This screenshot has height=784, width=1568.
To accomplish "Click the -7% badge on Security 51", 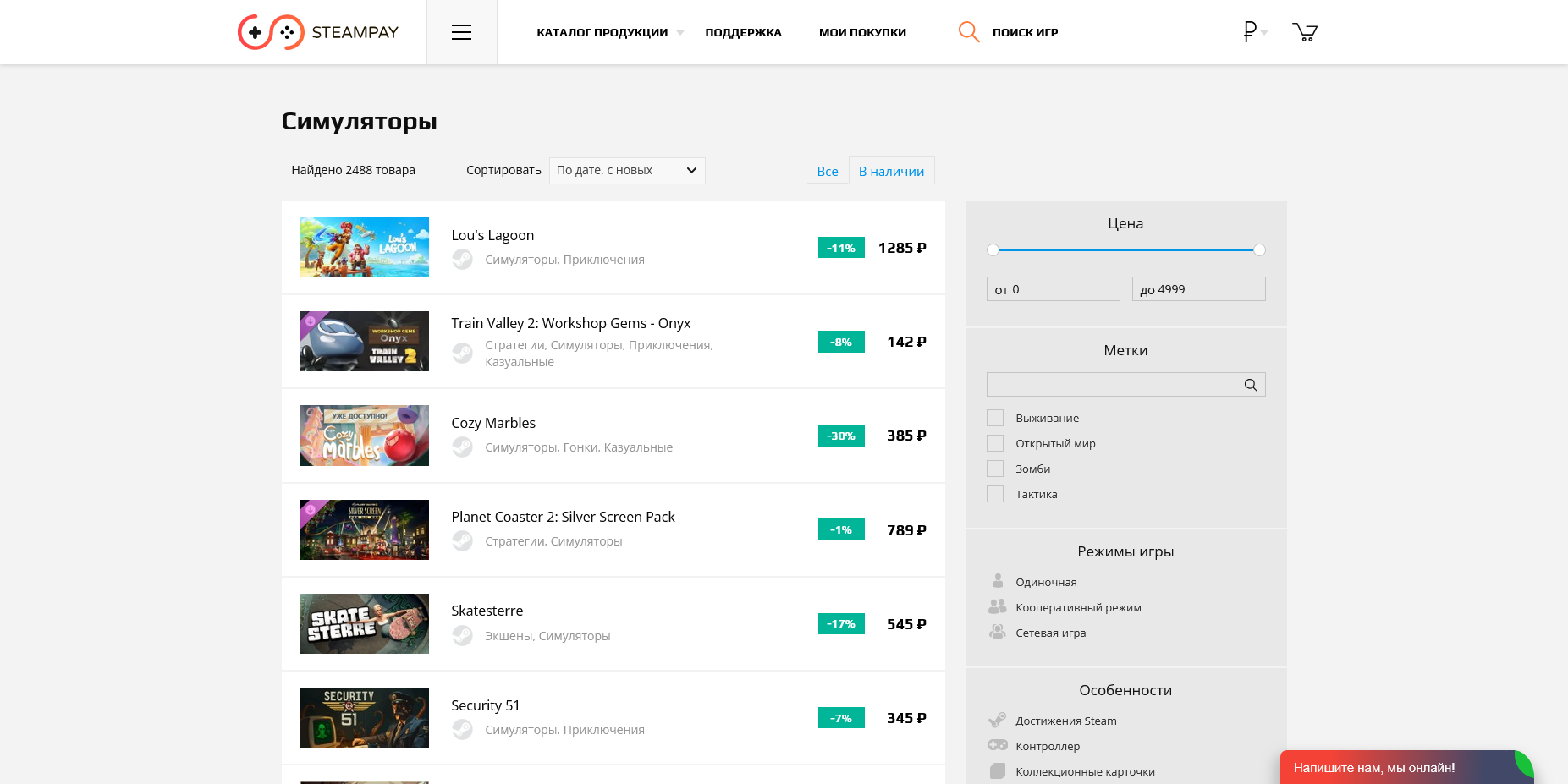I will (x=841, y=718).
